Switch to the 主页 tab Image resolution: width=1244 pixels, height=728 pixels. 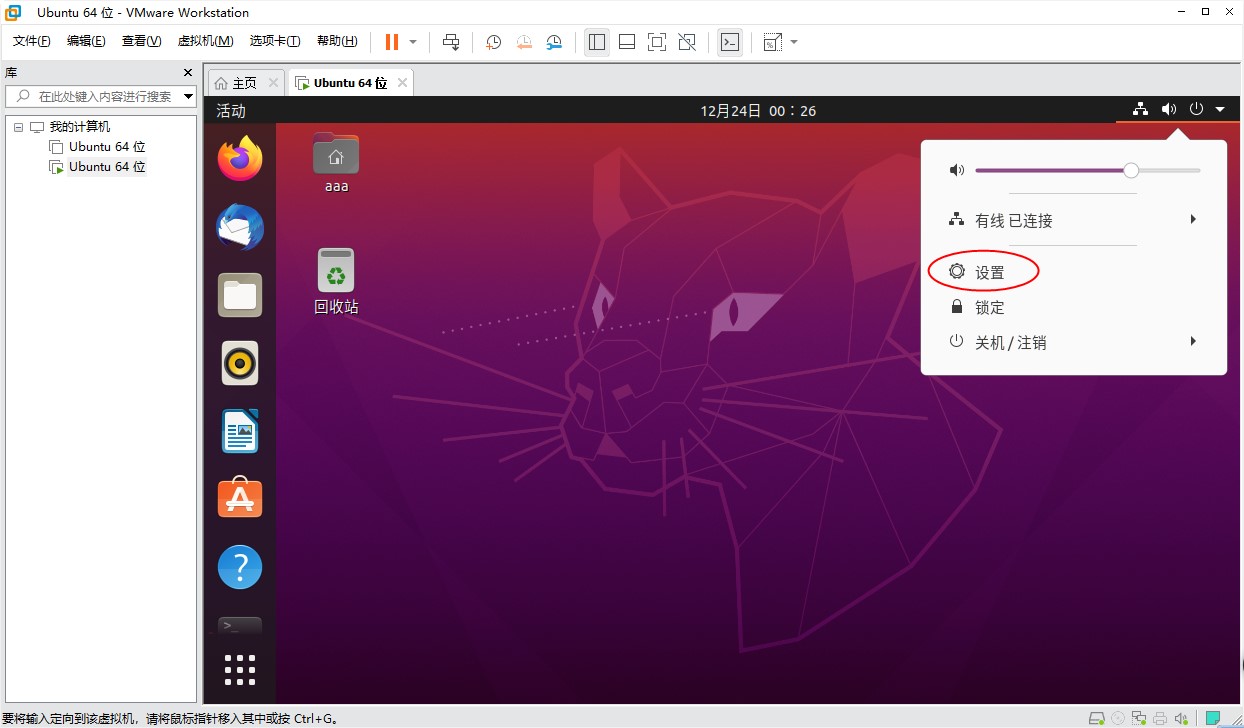[243, 82]
